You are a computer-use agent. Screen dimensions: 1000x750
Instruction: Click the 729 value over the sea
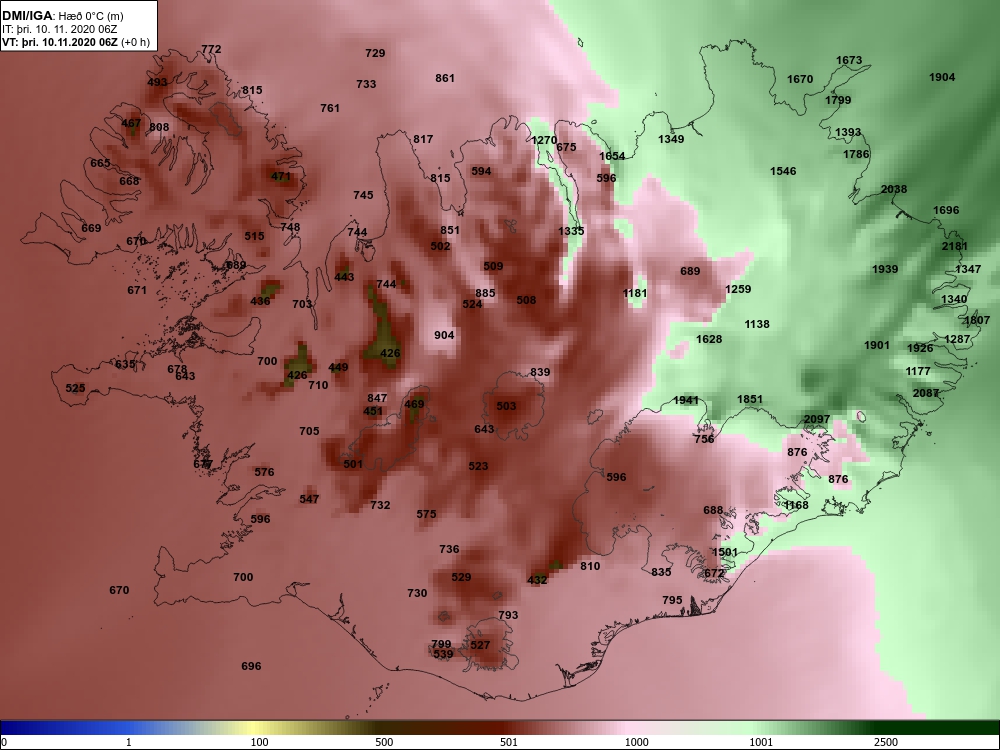[x=375, y=53]
